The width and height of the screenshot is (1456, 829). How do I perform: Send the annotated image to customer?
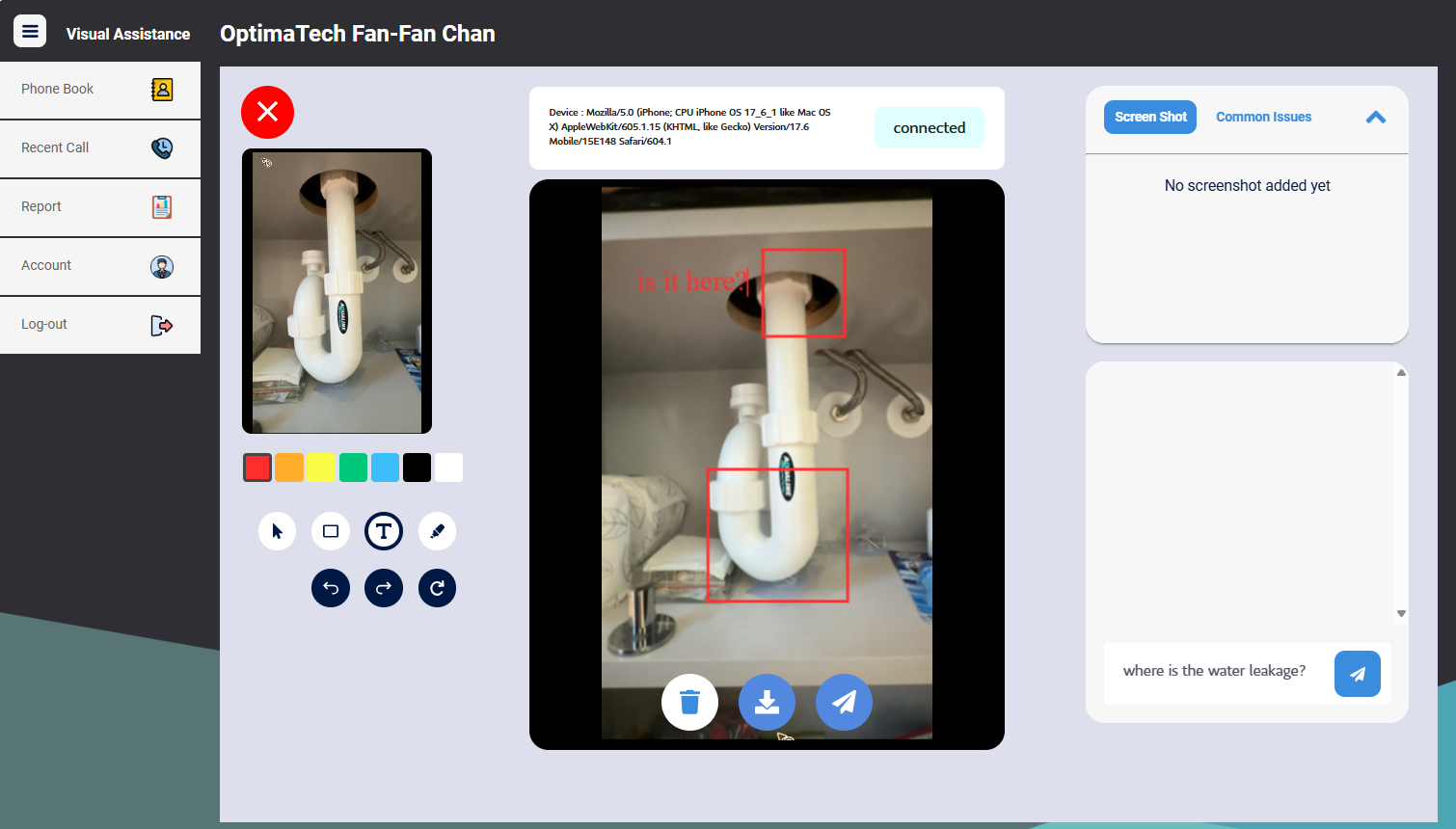coord(844,703)
